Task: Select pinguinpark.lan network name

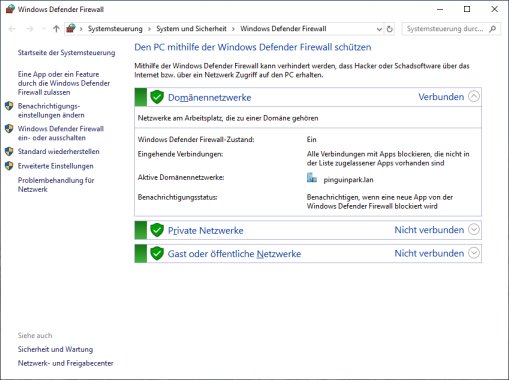Action: 348,180
